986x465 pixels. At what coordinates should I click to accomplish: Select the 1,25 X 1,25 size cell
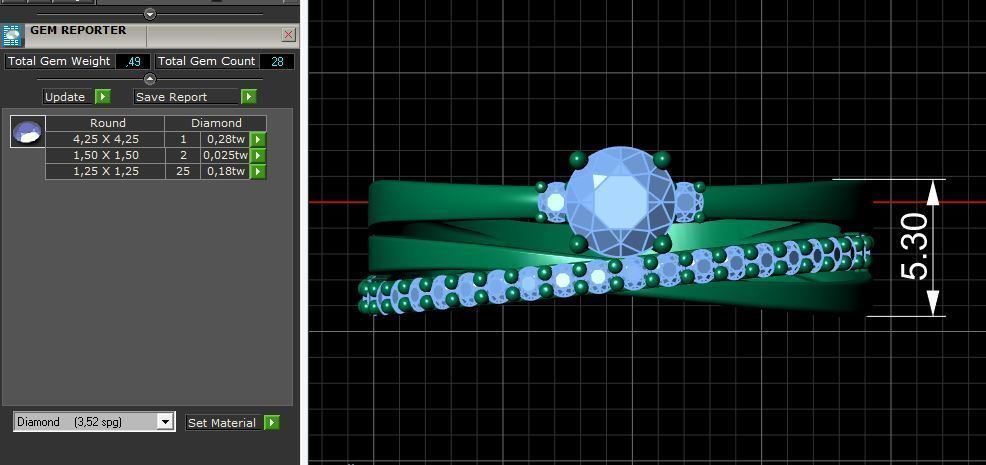105,171
